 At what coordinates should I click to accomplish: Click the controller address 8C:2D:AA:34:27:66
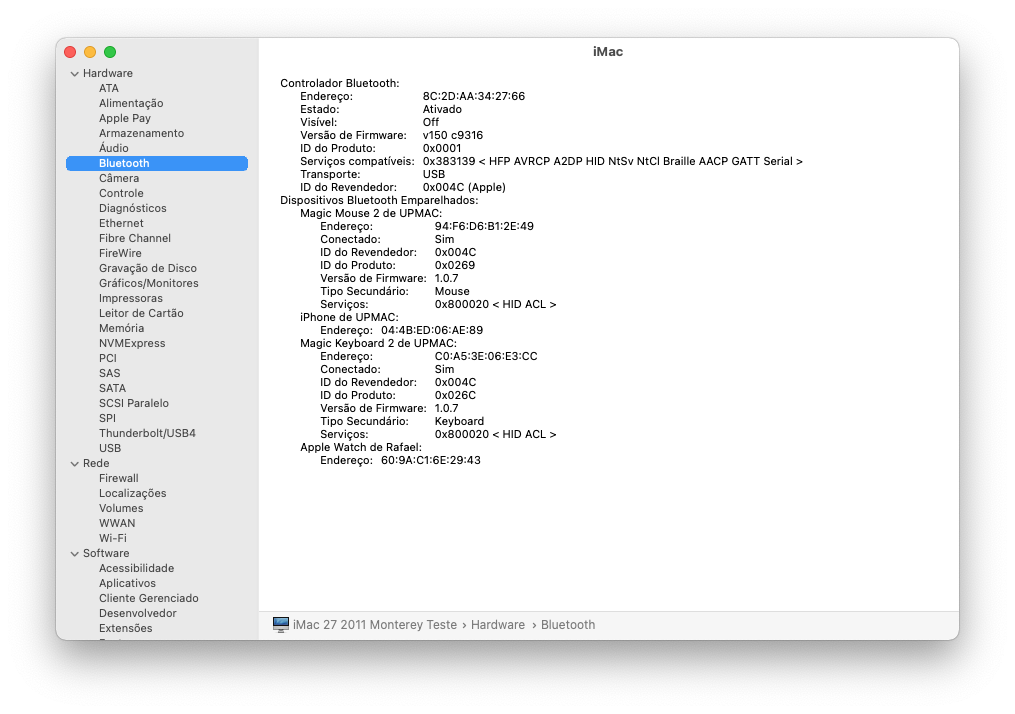(x=474, y=96)
